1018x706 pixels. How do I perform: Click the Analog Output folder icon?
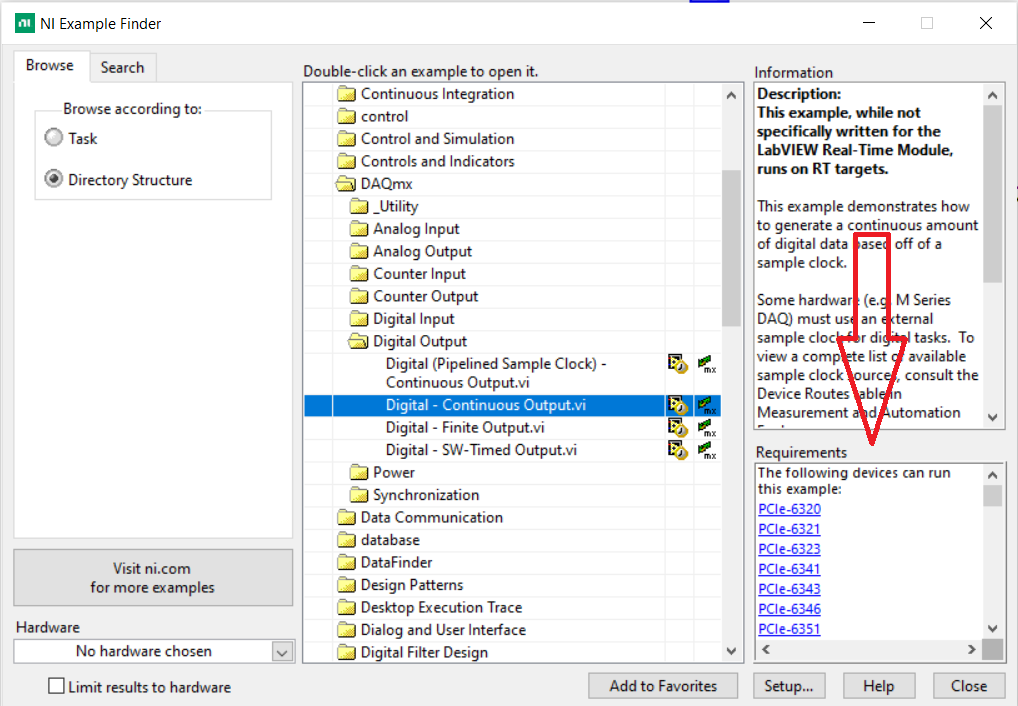(x=359, y=251)
